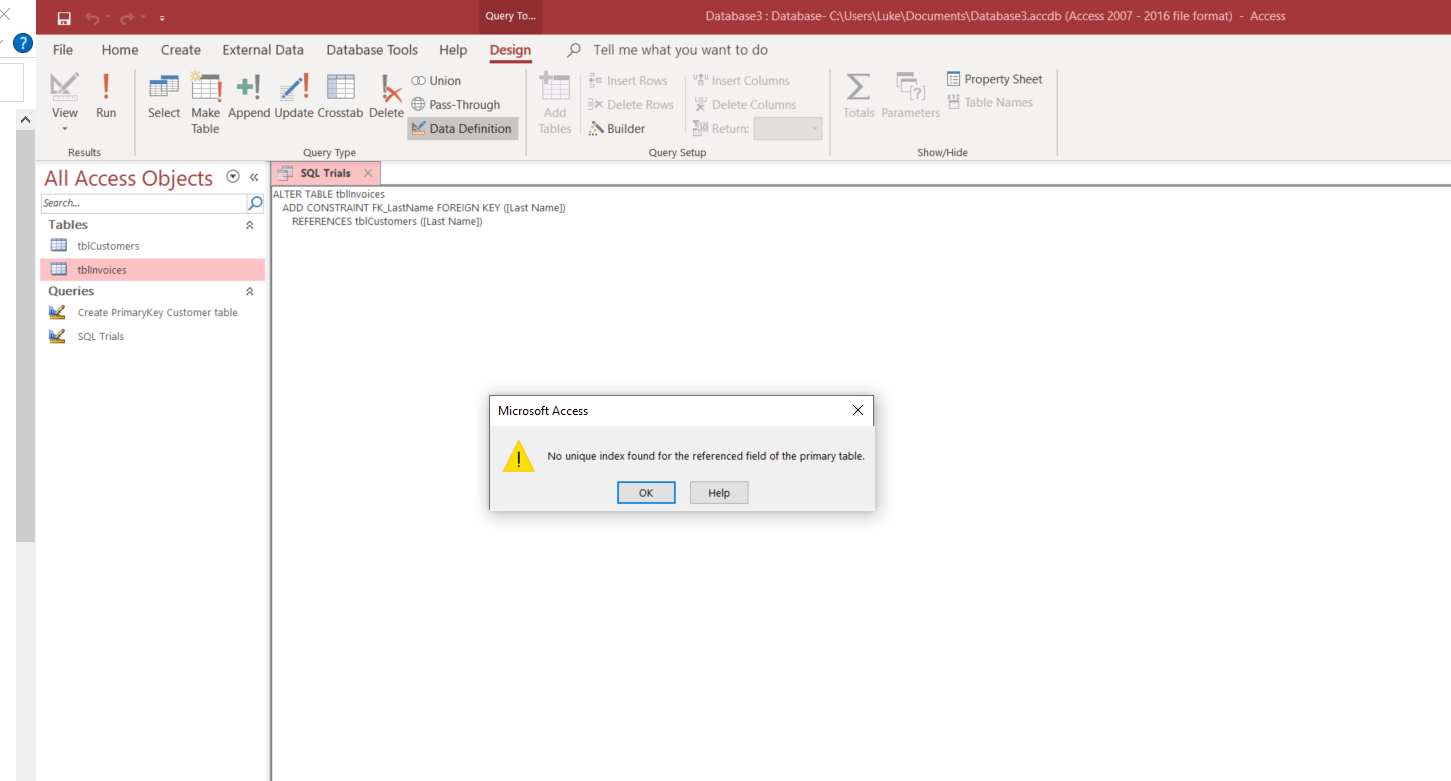Collapse the Tables group

tap(250, 226)
